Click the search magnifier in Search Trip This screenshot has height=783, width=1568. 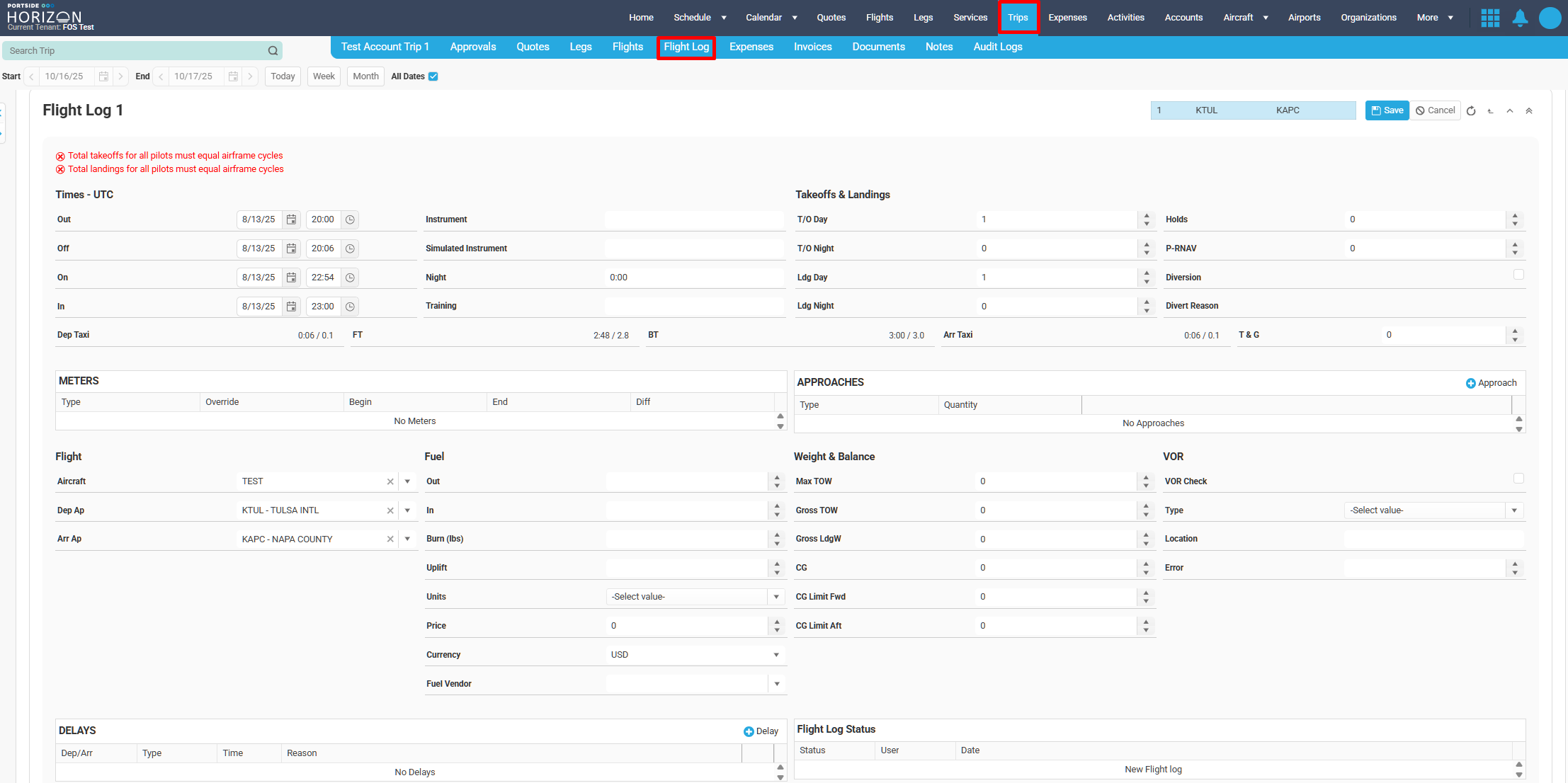click(x=273, y=51)
